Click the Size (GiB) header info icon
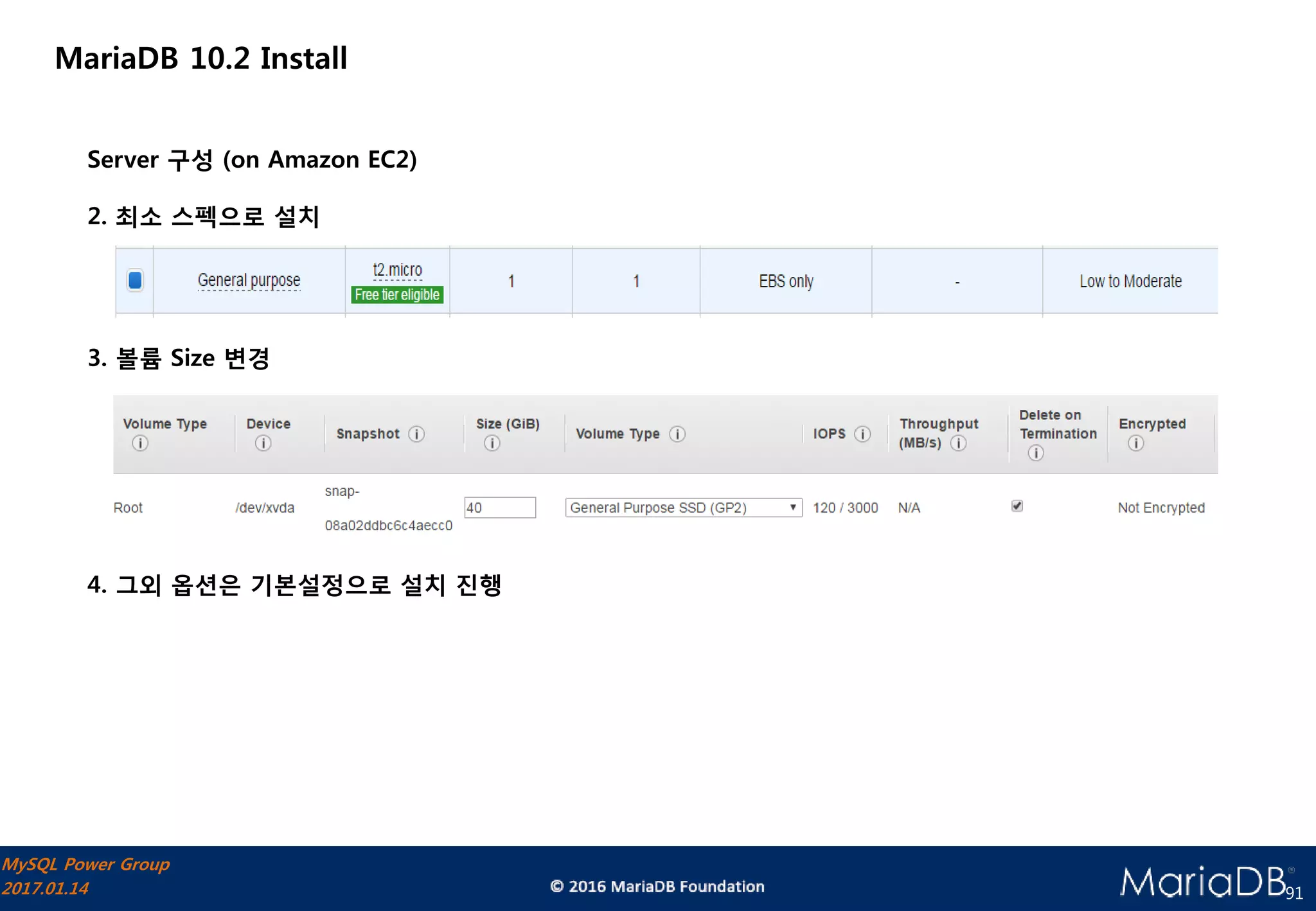The height and width of the screenshot is (911, 1316). coord(492,443)
